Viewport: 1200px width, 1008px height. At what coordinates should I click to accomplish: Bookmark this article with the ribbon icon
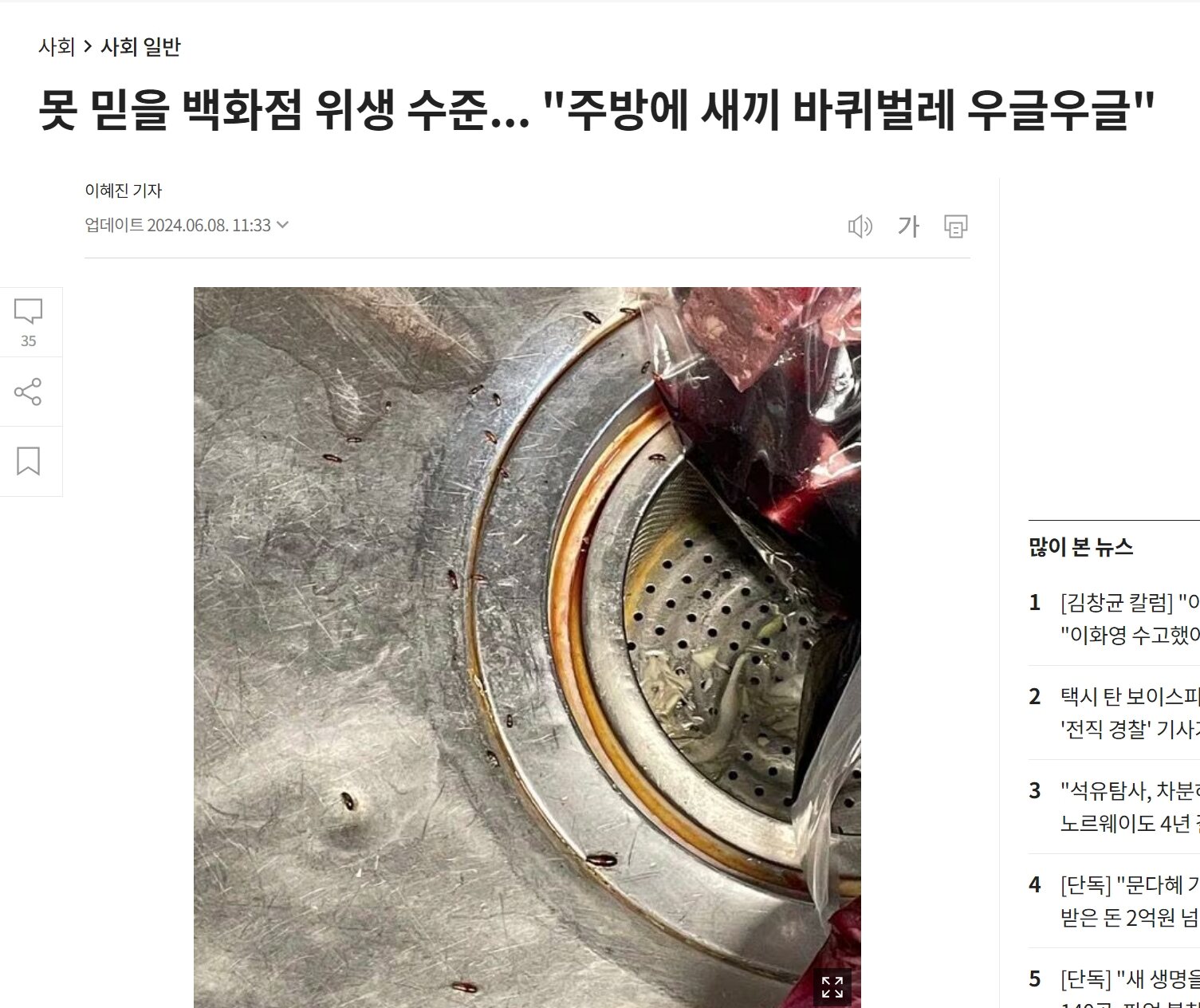(x=28, y=461)
